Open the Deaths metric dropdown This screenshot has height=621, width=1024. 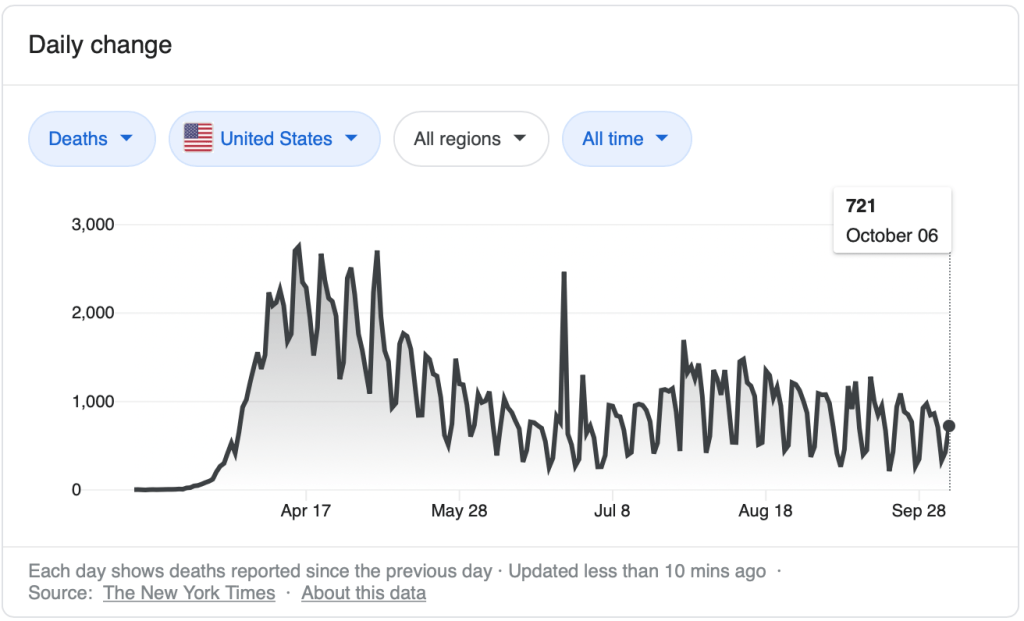[x=91, y=139]
